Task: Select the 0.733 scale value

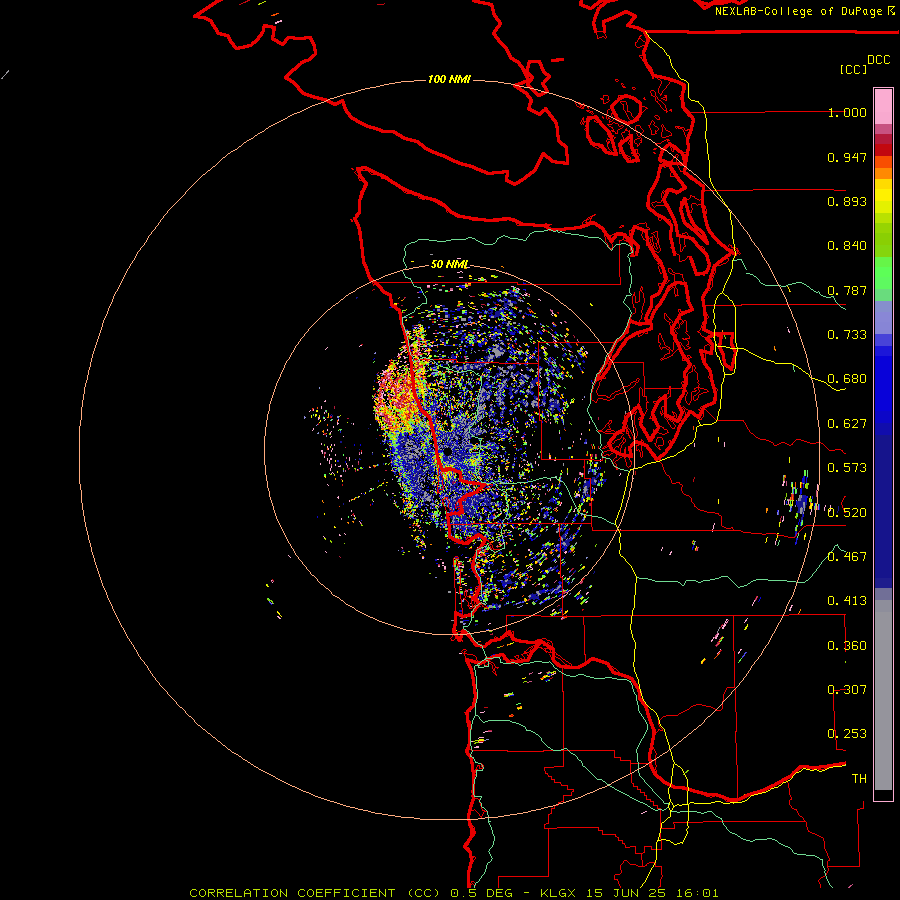Action: click(847, 335)
